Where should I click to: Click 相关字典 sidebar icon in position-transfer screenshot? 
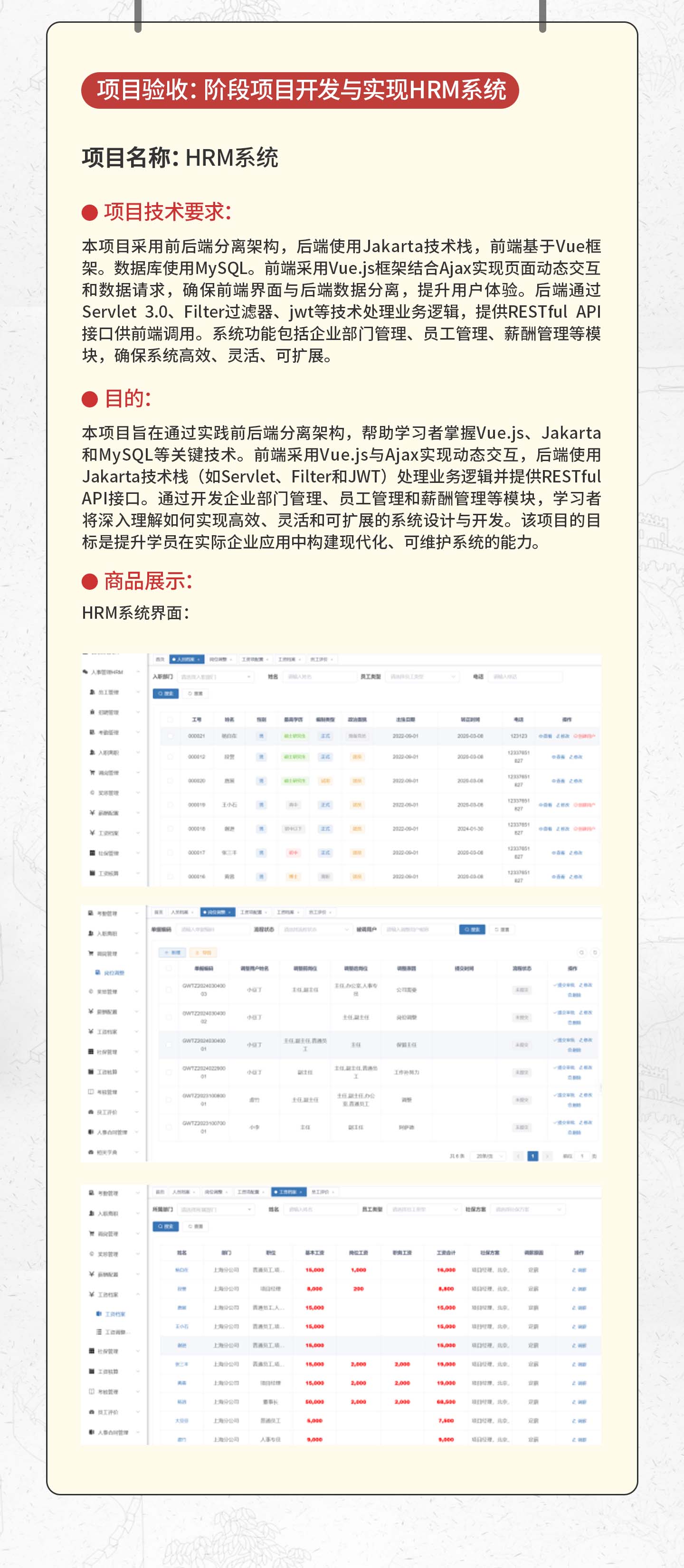(x=91, y=1152)
